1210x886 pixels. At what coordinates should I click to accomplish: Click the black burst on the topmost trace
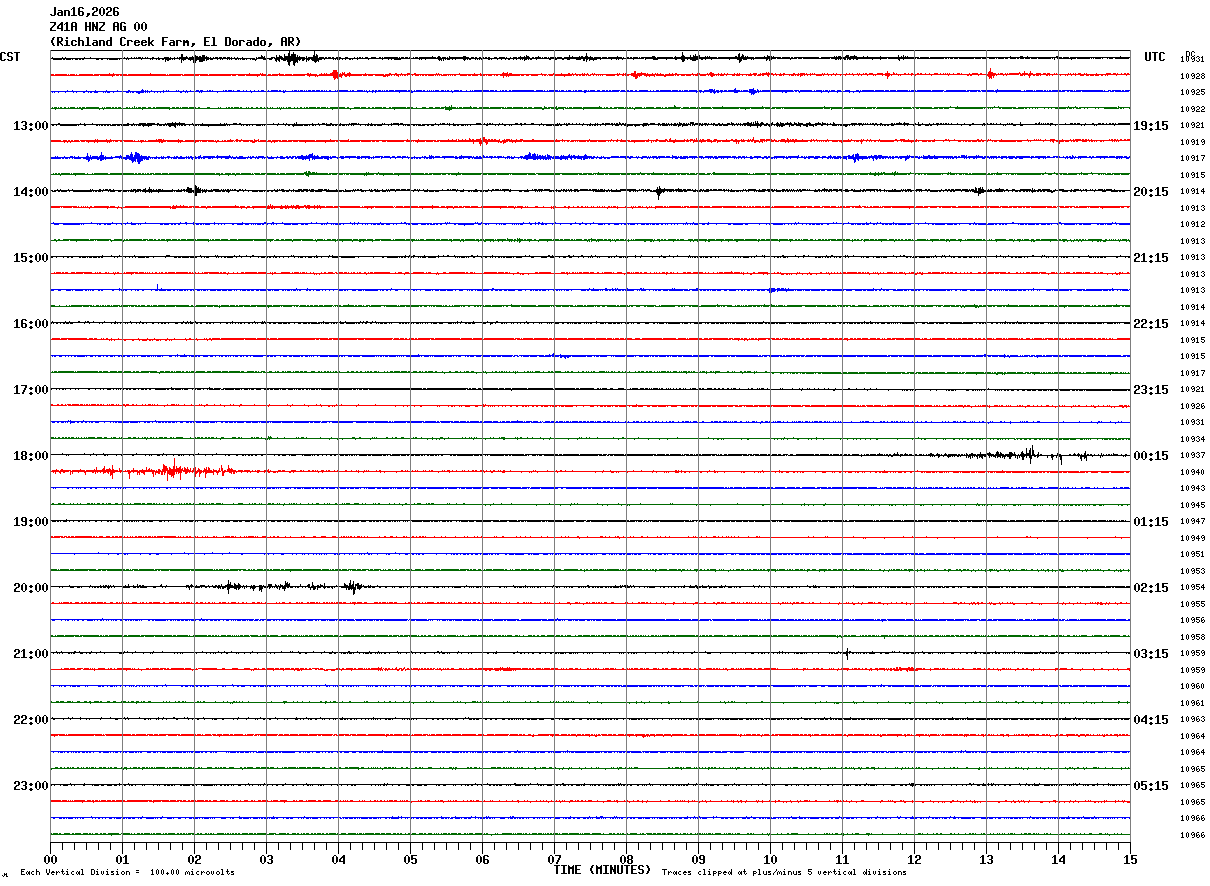291,58
